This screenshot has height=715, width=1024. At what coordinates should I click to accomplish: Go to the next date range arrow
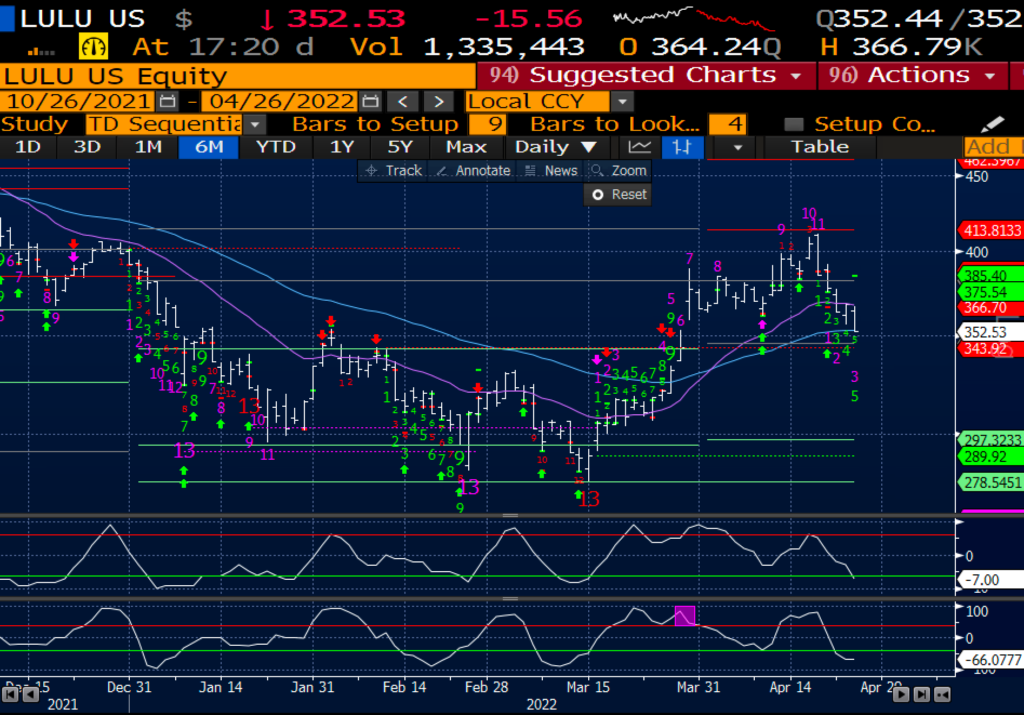coord(439,101)
